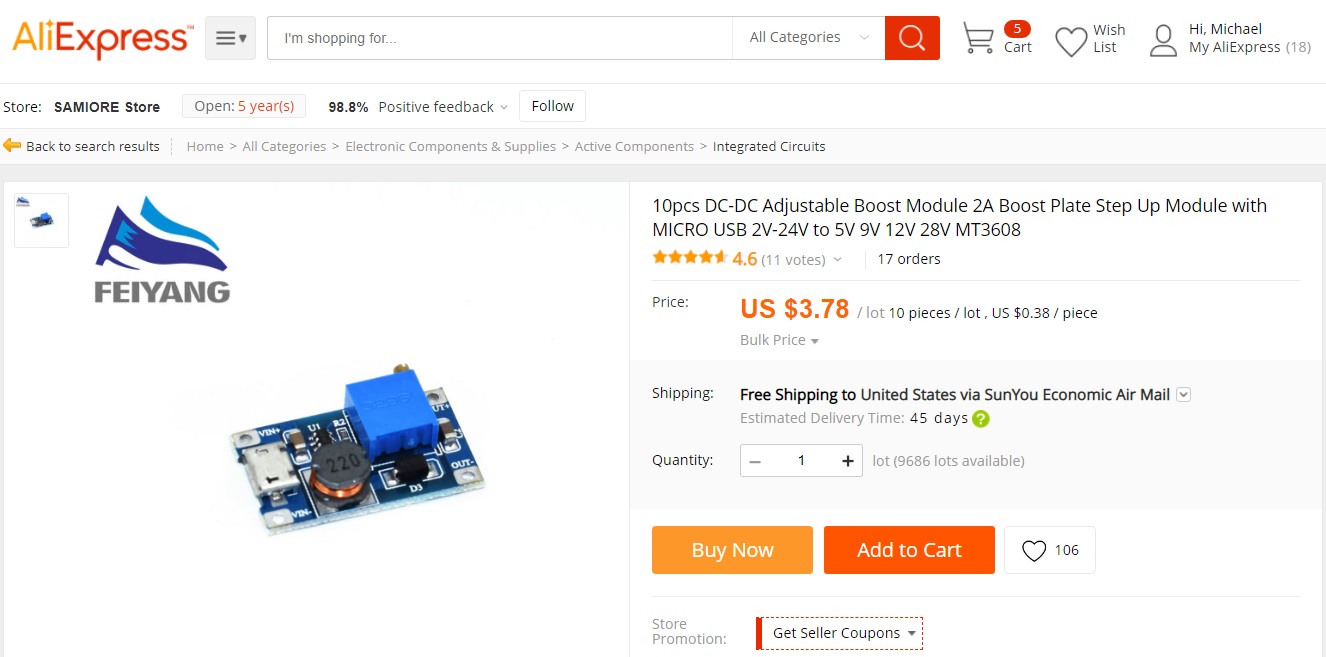The width and height of the screenshot is (1326, 657).
Task: Select Electronic Components & Supplies breadcrumb
Action: coord(450,146)
